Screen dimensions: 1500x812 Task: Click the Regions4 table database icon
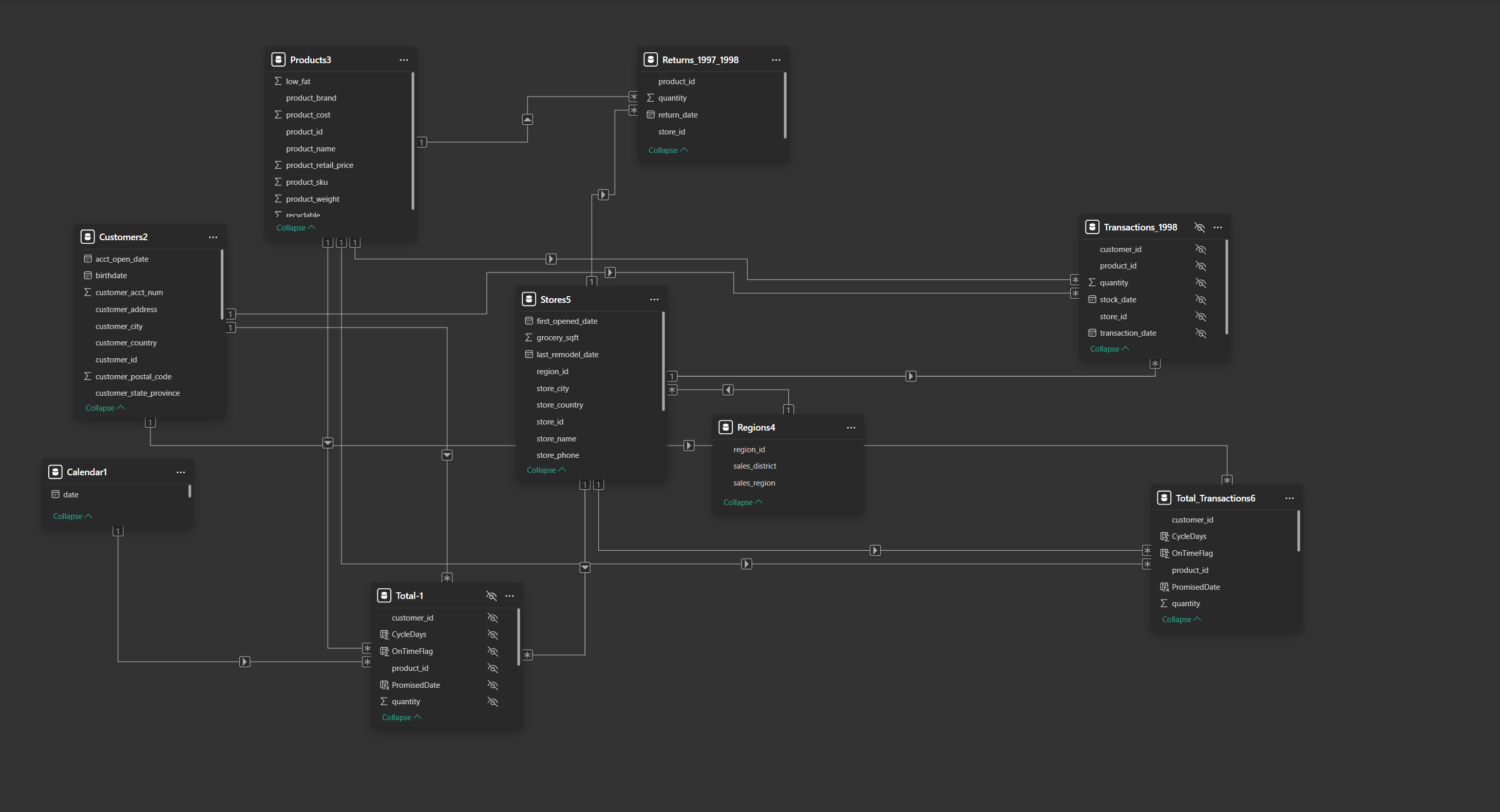726,427
